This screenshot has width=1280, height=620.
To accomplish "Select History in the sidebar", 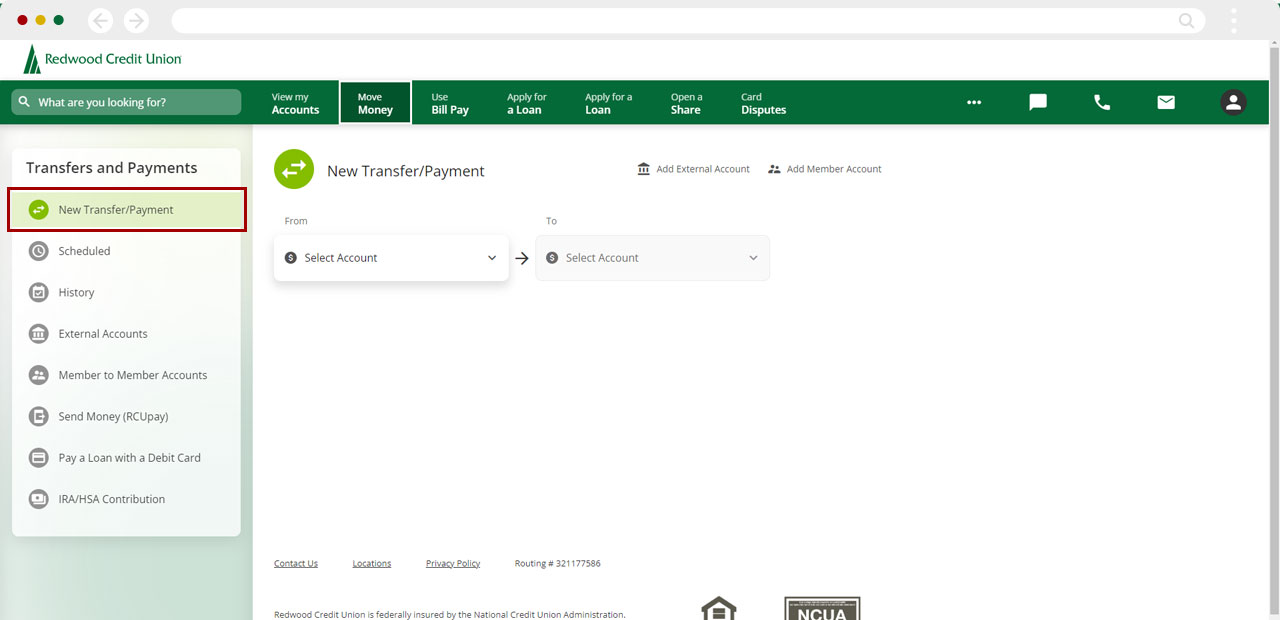I will [x=126, y=292].
